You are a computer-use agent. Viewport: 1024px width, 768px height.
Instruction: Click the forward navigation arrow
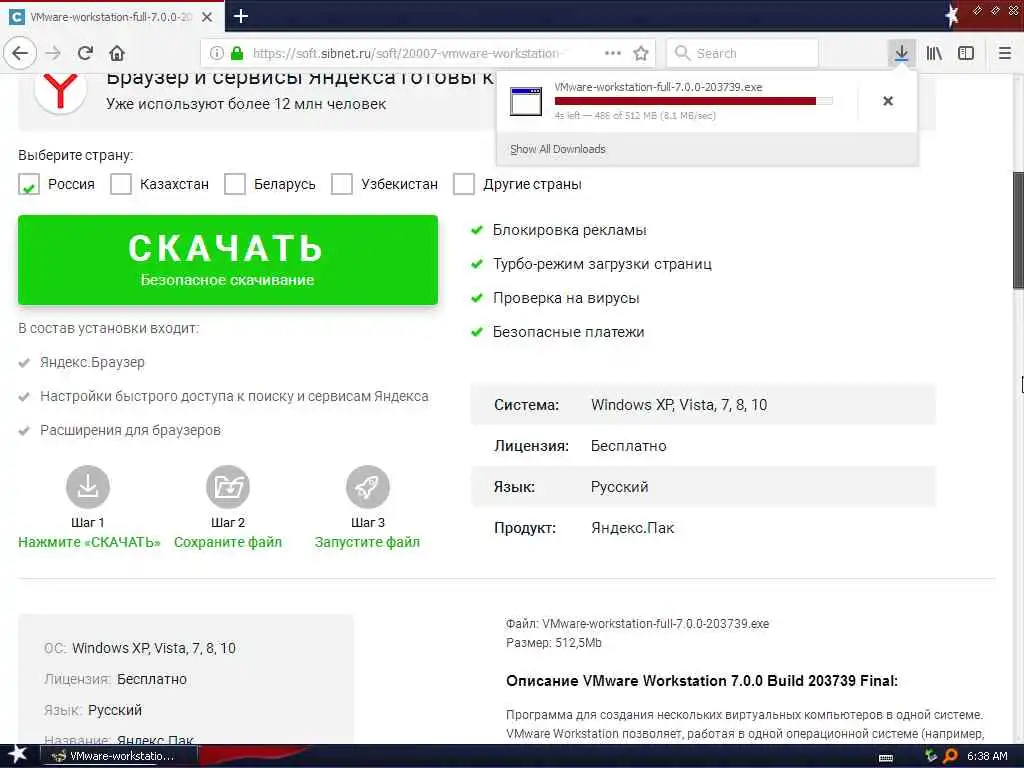(x=54, y=53)
